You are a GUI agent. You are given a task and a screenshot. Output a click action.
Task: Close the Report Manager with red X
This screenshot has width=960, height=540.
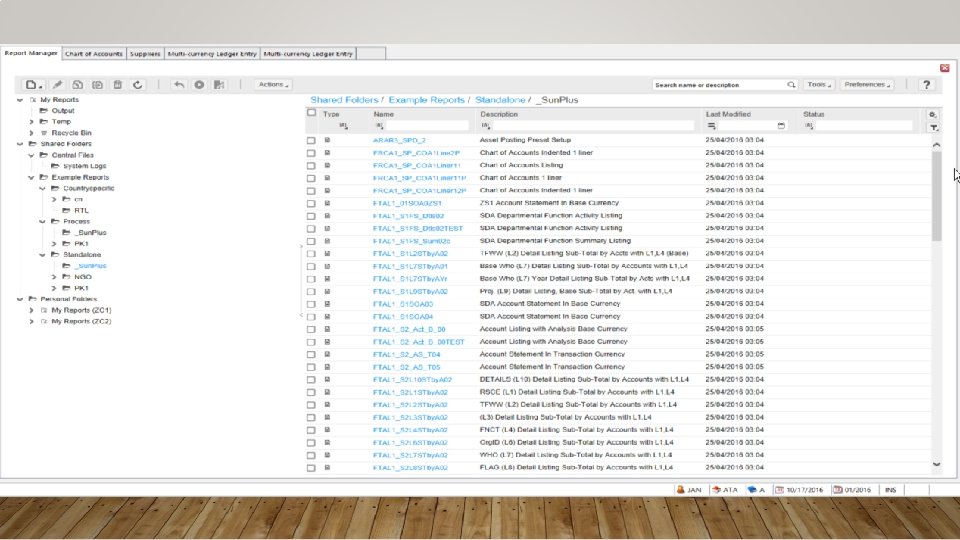point(945,68)
